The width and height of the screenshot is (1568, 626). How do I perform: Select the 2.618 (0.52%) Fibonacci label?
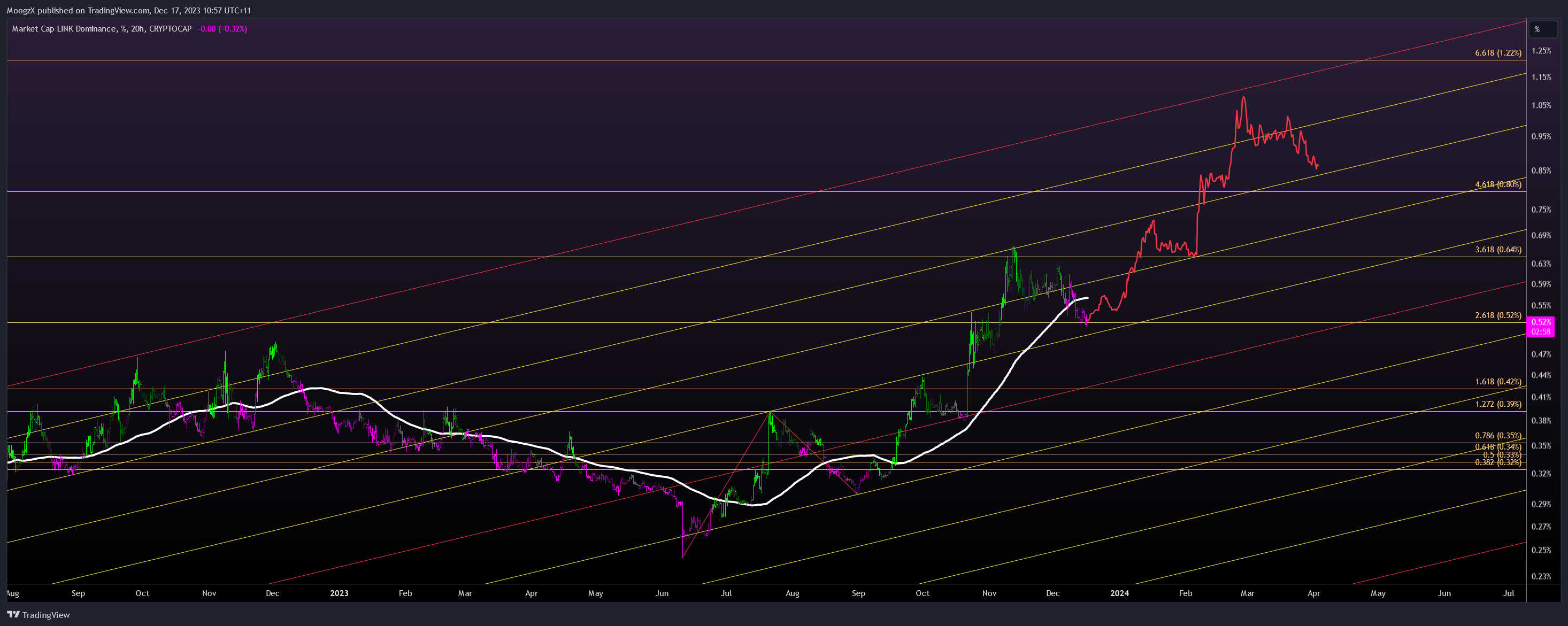tap(1498, 315)
